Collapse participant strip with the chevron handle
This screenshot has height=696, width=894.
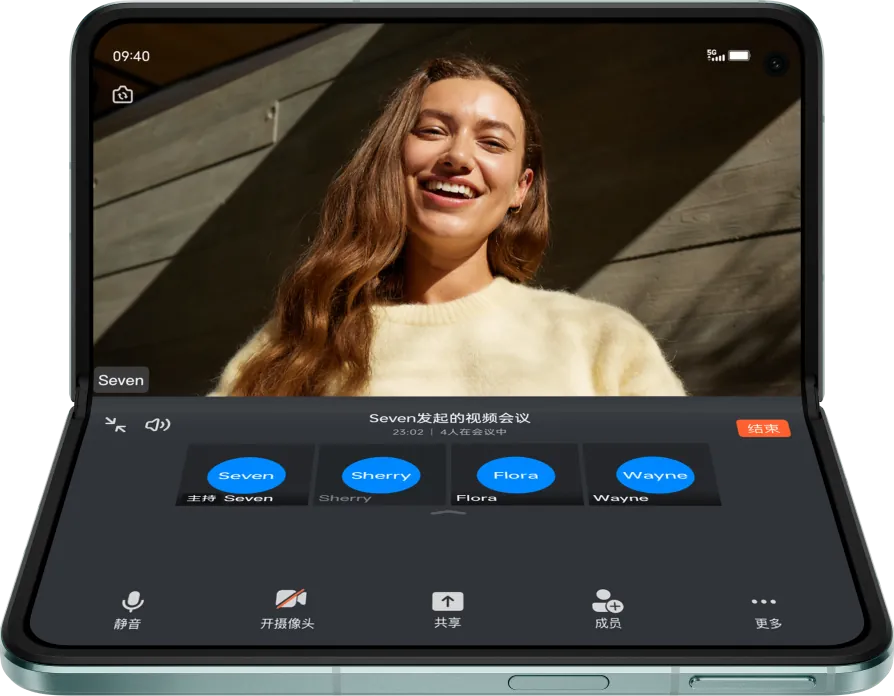(x=448, y=513)
